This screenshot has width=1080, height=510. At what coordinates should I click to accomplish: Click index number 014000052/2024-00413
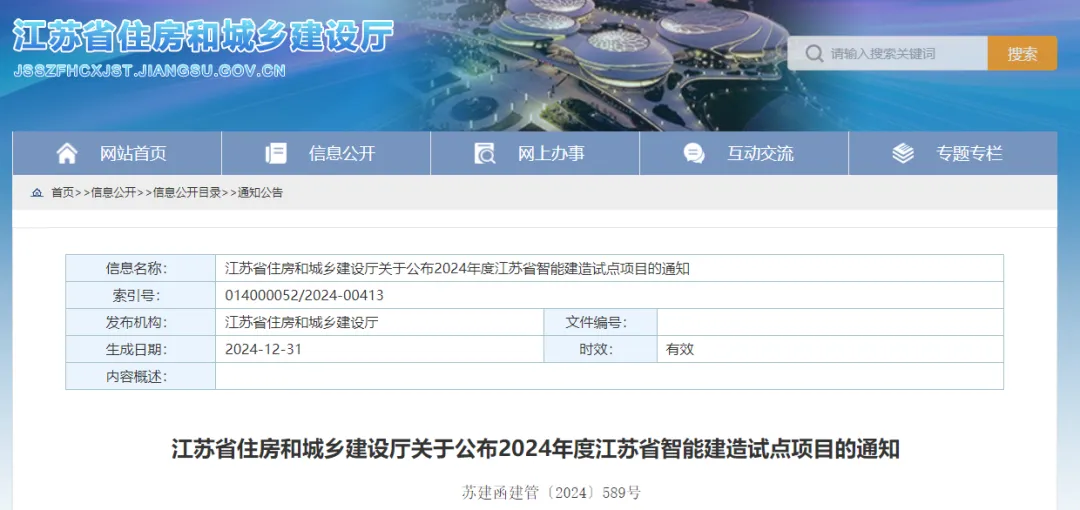pyautogui.click(x=304, y=296)
